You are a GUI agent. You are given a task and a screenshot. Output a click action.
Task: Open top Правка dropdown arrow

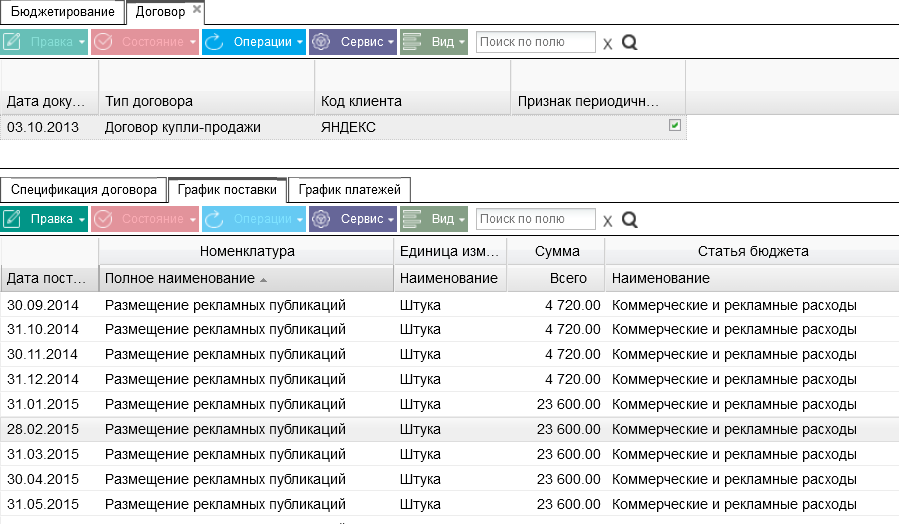82,42
